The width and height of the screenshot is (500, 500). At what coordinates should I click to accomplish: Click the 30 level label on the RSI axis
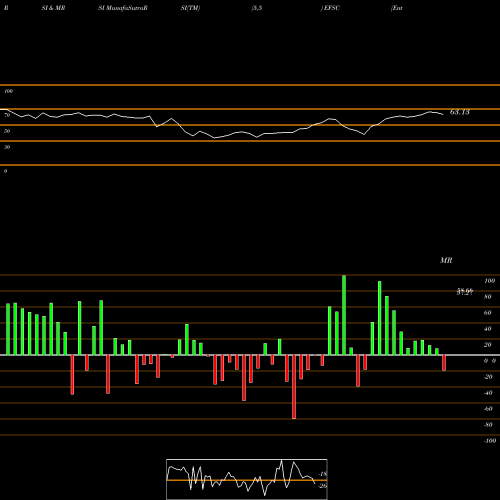pyautogui.click(x=7, y=147)
